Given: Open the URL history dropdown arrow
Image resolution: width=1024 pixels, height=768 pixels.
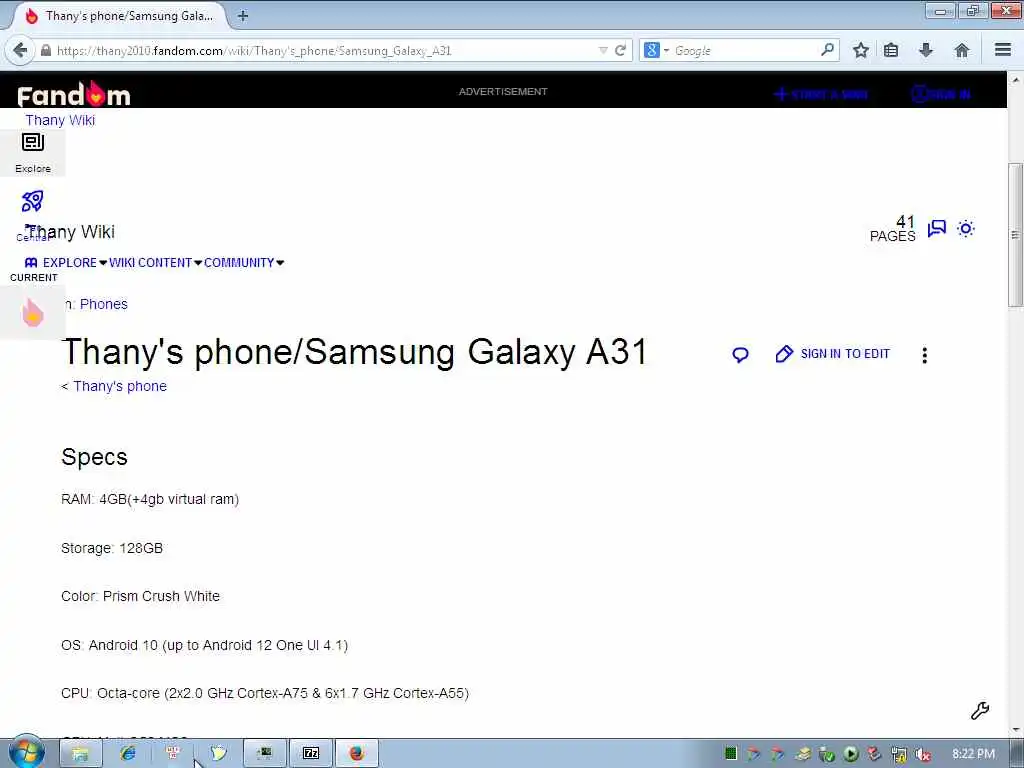Looking at the screenshot, I should coord(603,50).
